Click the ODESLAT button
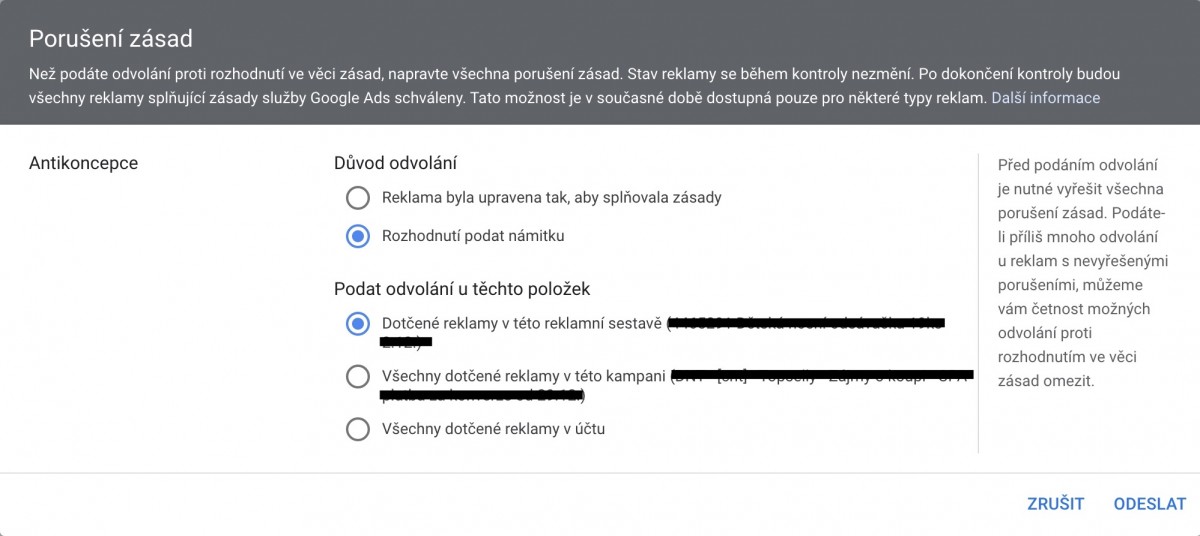Image resolution: width=1200 pixels, height=536 pixels. (x=1149, y=504)
